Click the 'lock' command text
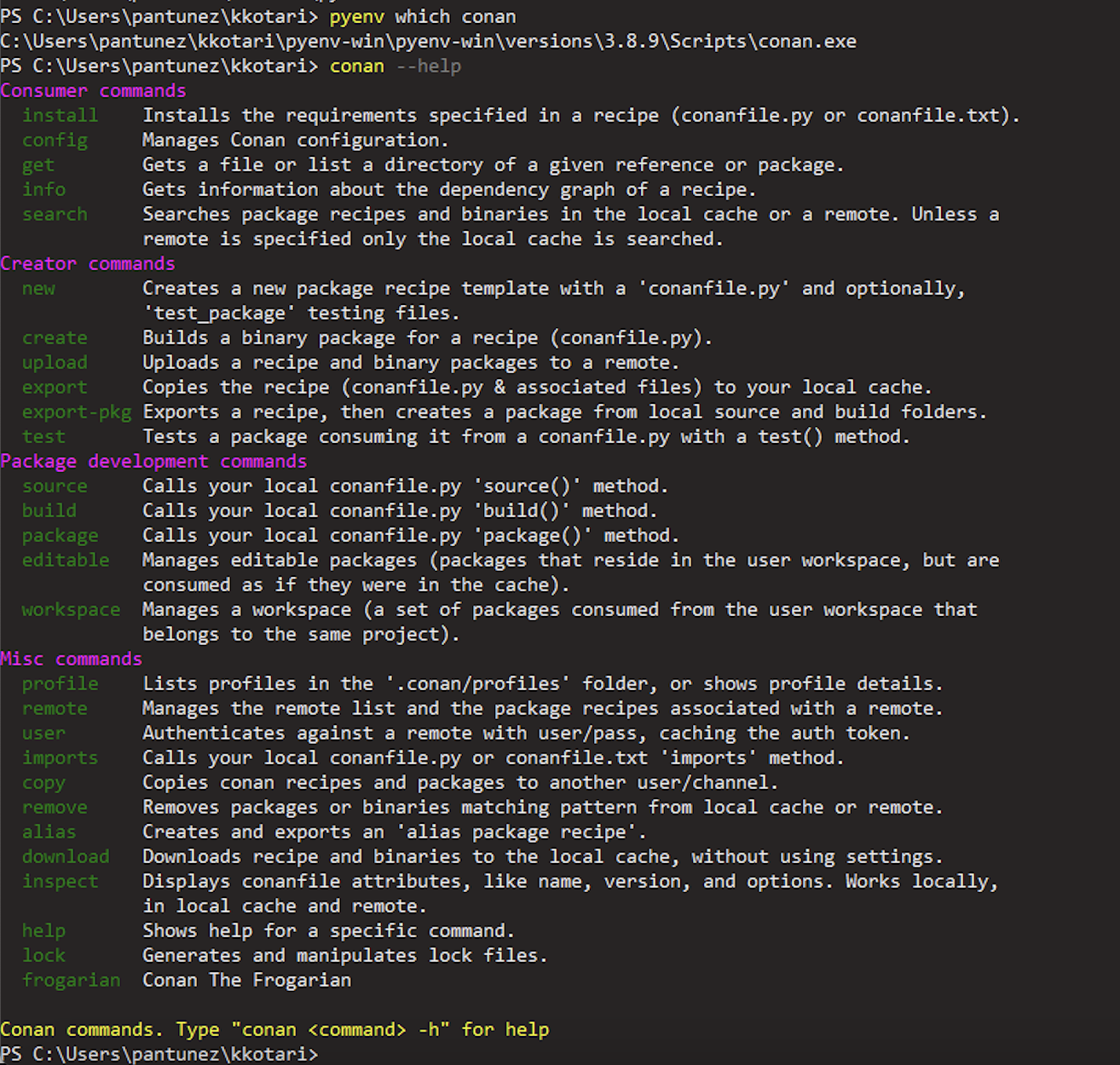 click(43, 955)
